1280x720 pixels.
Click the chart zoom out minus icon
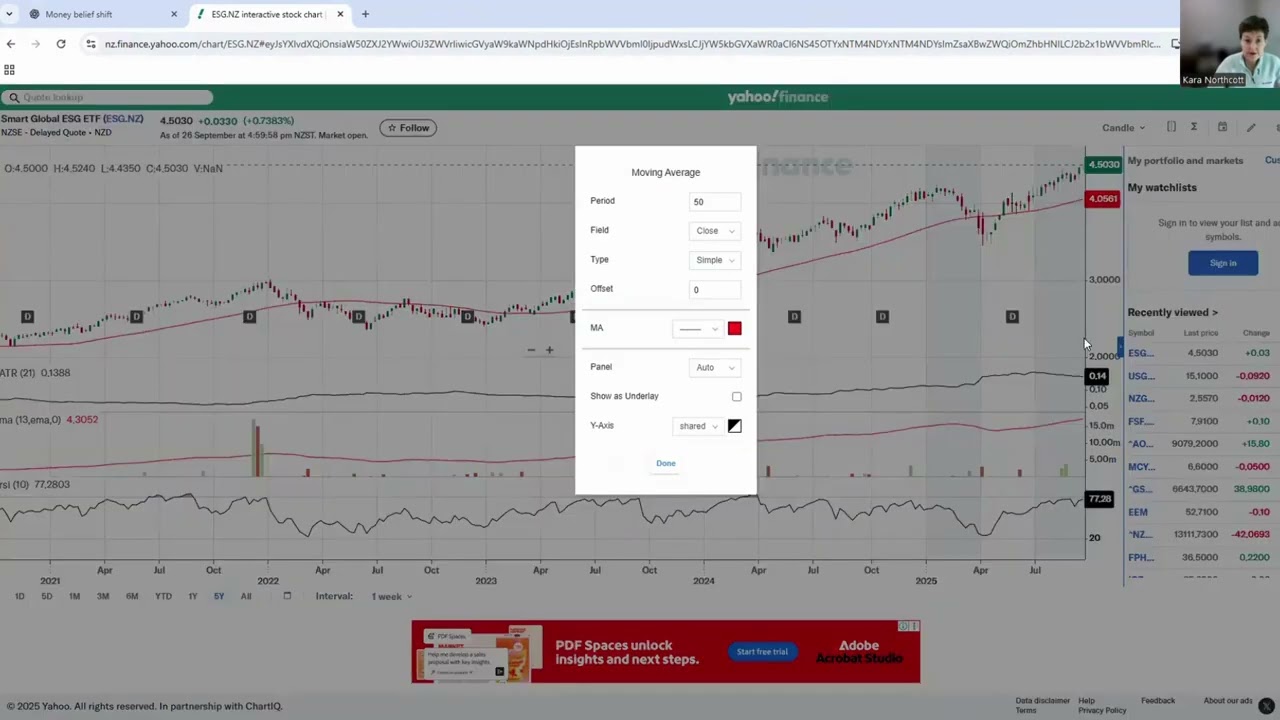click(x=531, y=350)
